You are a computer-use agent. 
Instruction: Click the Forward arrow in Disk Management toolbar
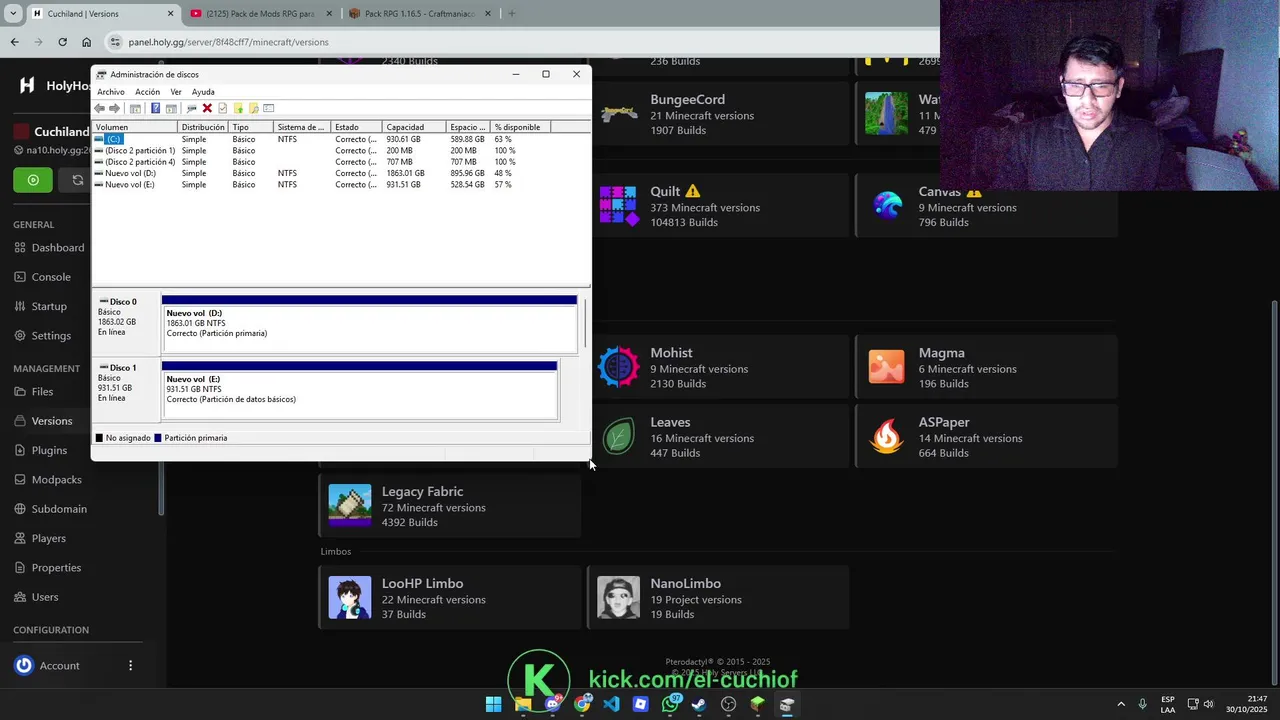pyautogui.click(x=114, y=108)
